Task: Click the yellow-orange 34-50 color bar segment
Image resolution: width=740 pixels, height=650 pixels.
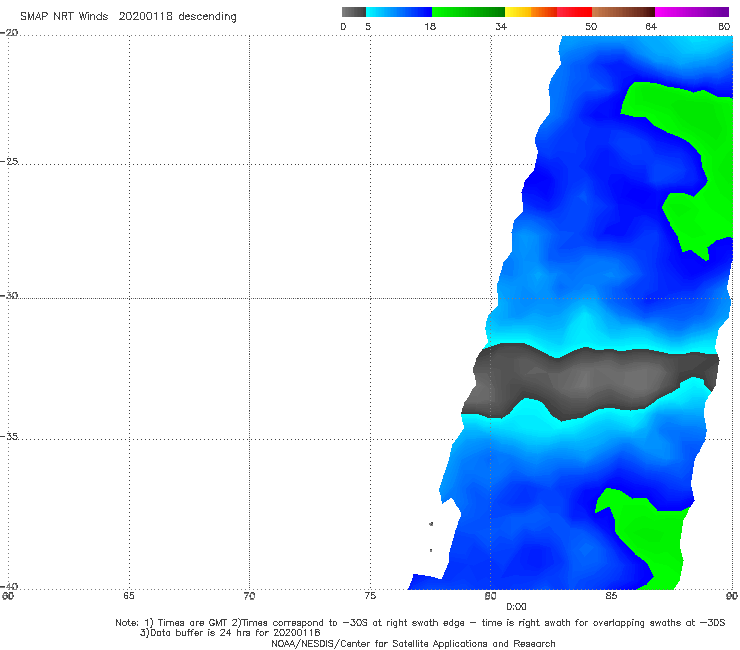Action: 548,12
